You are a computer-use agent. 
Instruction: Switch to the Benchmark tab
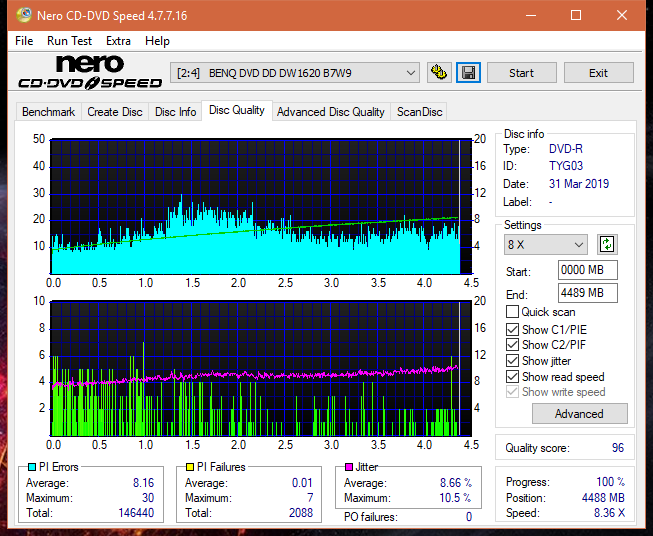48,112
